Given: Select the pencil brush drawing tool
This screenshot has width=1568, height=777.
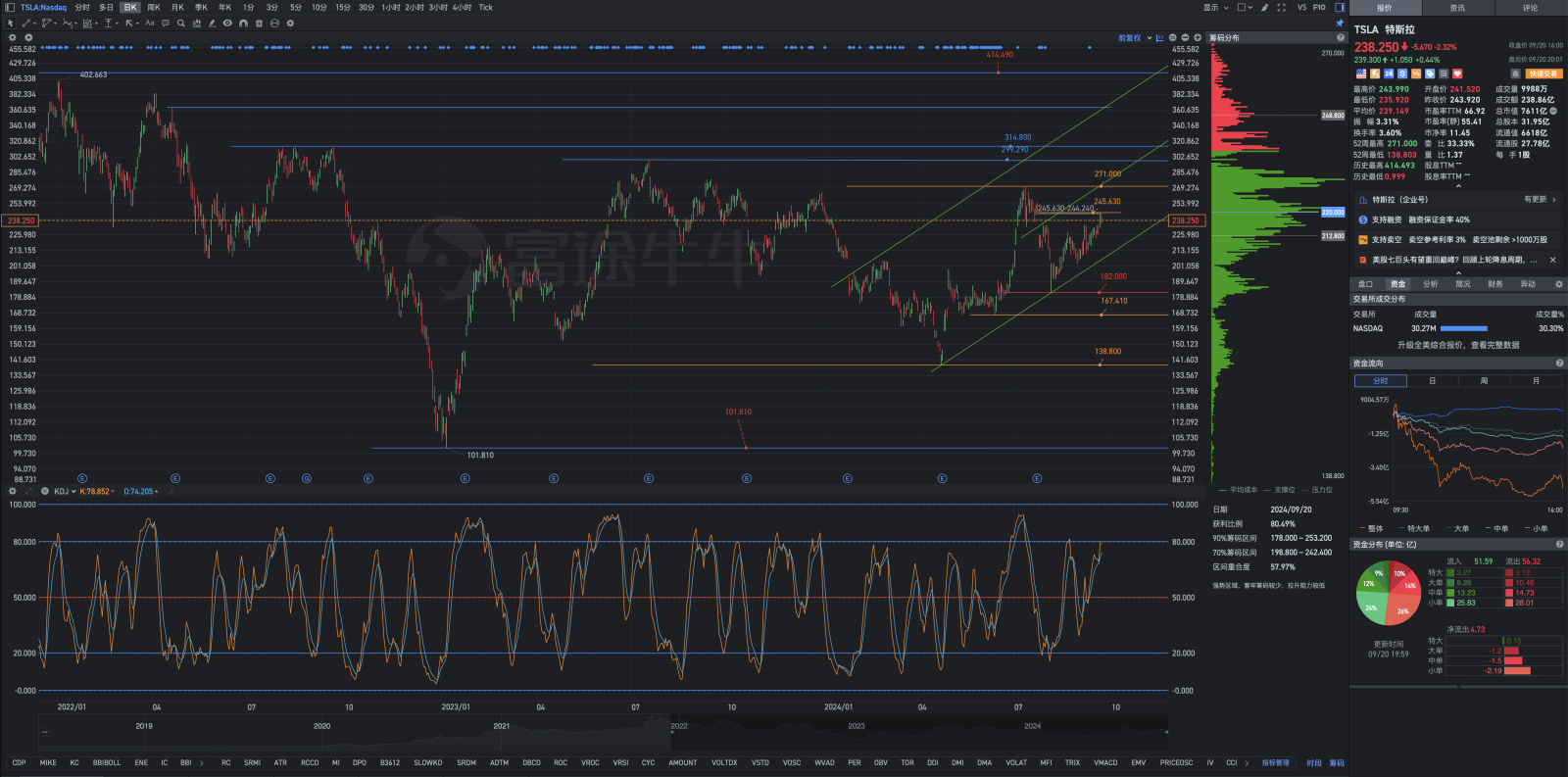Looking at the screenshot, I should coord(213,23).
